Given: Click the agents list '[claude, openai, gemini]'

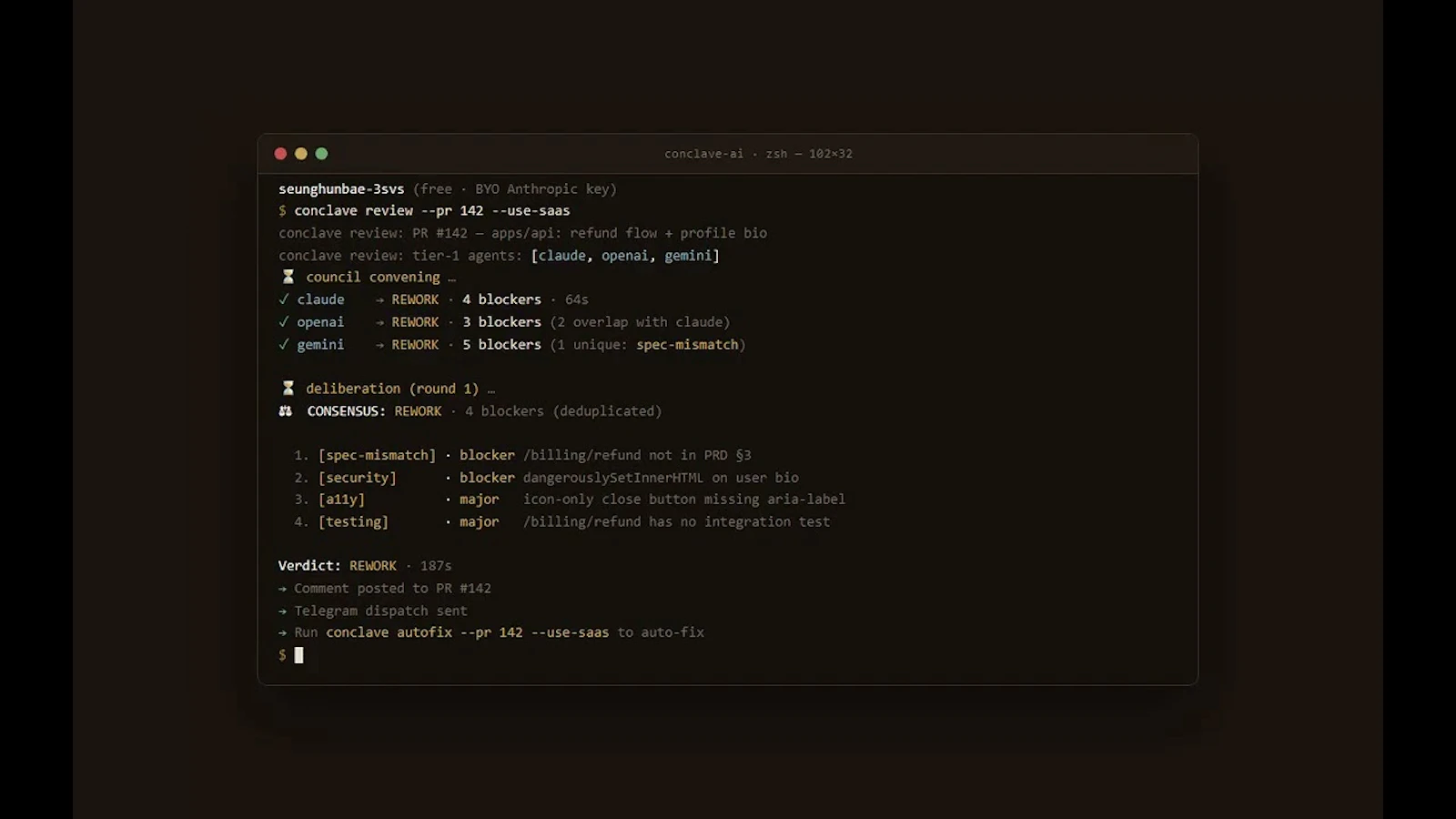Looking at the screenshot, I should pos(625,256).
